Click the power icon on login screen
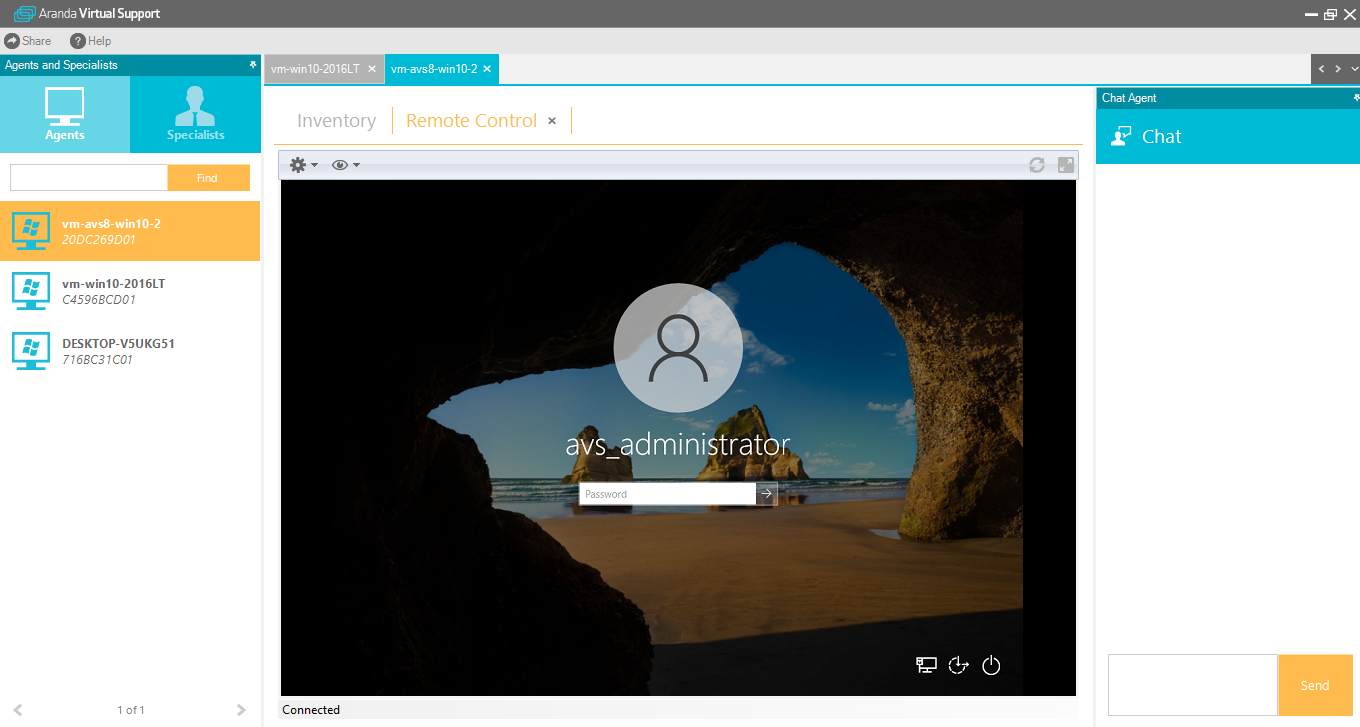Viewport: 1360px width, 727px height. tap(991, 665)
